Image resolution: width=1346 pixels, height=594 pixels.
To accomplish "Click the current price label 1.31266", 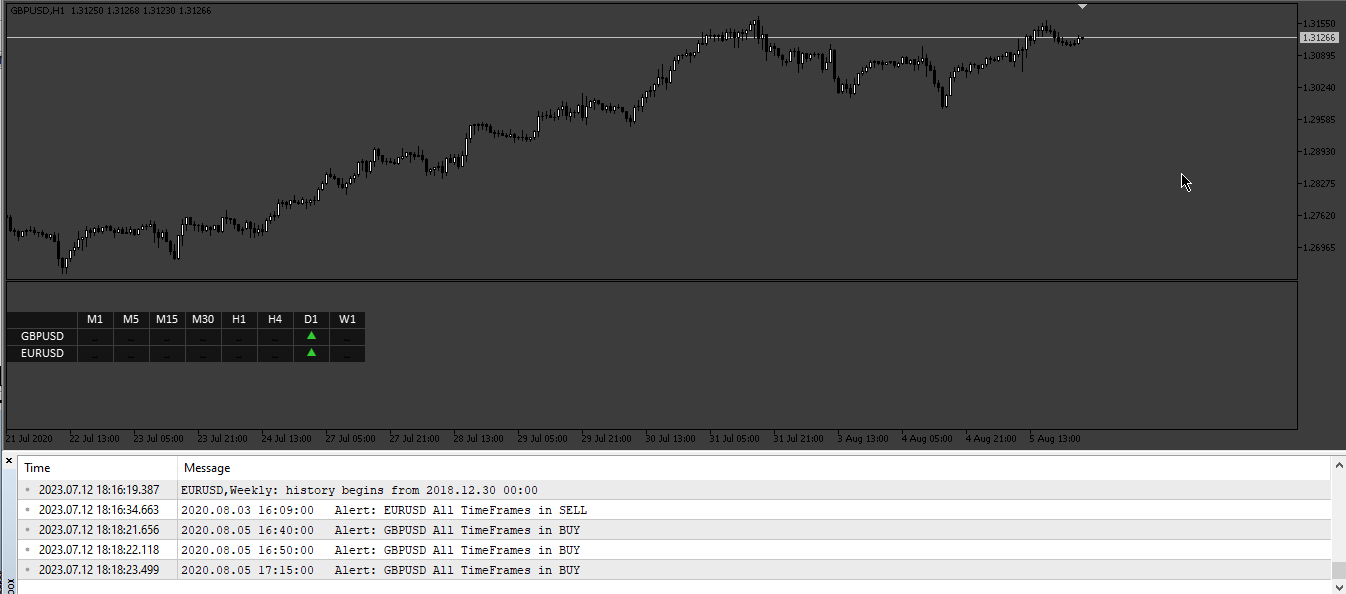I will point(1318,37).
